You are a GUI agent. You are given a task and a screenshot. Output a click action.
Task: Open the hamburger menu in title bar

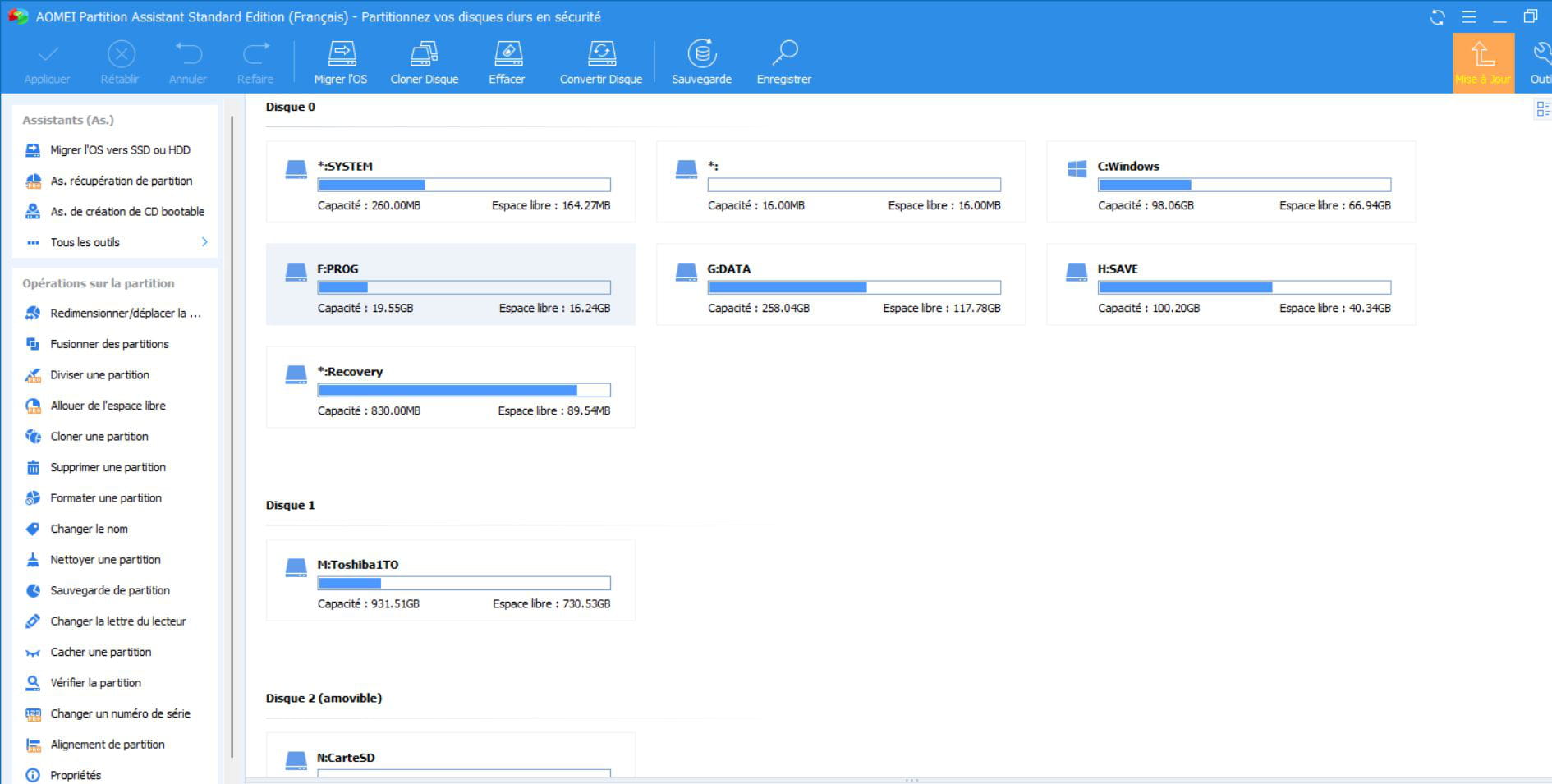pos(1469,17)
